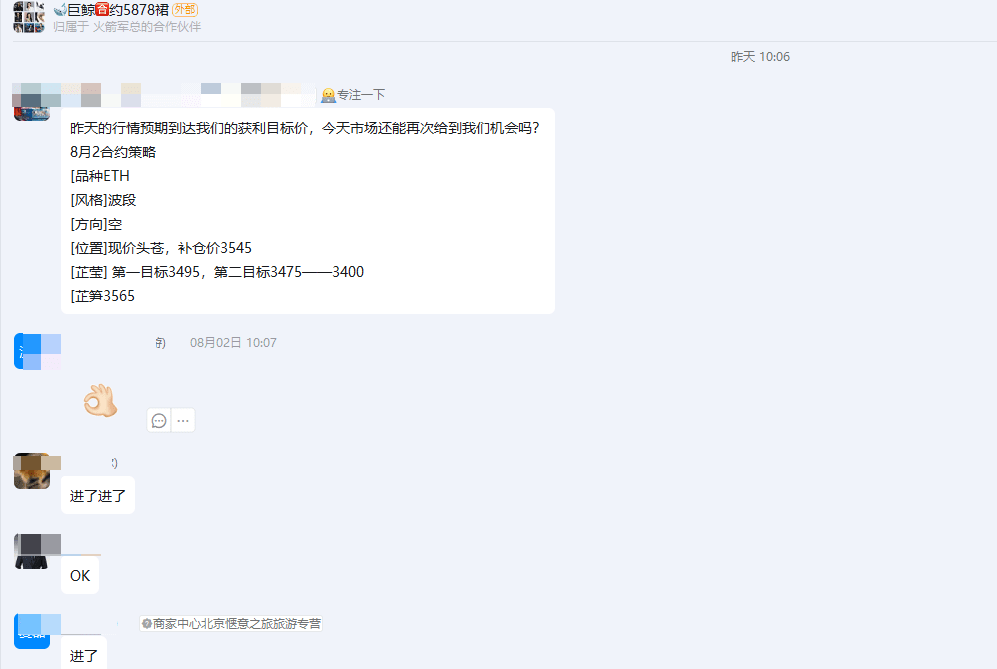Click the 专注一下 status next to sender
Viewport: 997px width, 669px height.
click(354, 95)
